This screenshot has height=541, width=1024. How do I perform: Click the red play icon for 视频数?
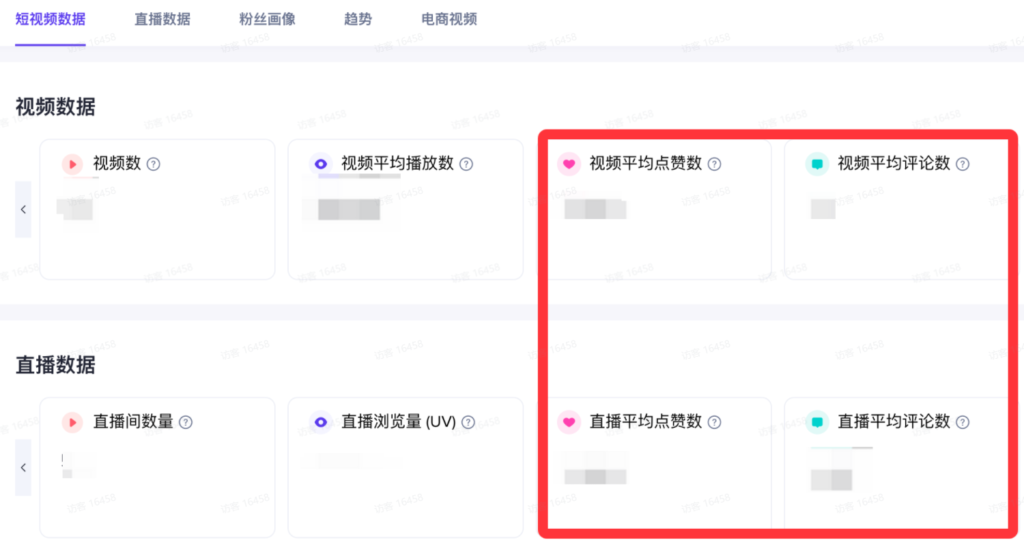(x=72, y=164)
